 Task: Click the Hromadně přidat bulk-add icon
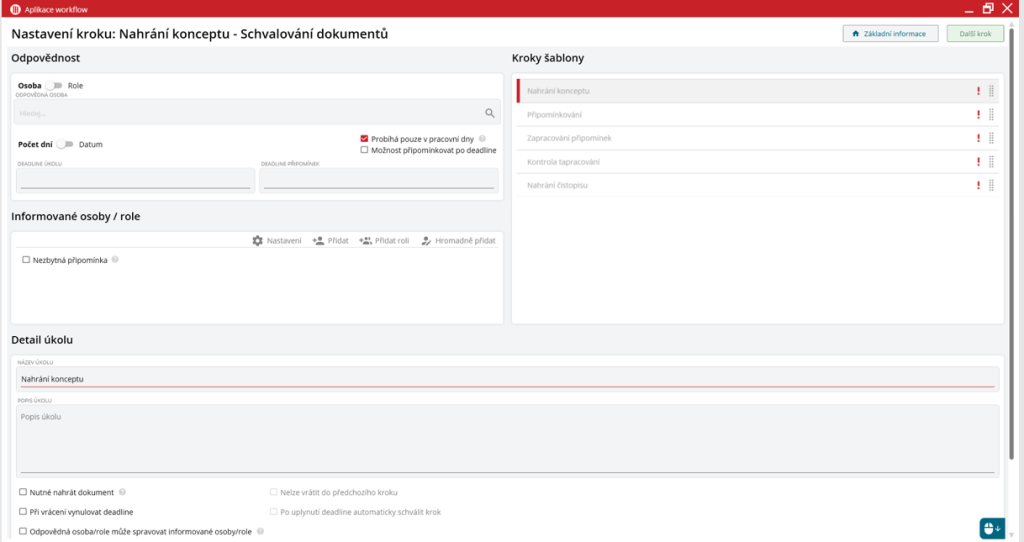click(x=426, y=241)
